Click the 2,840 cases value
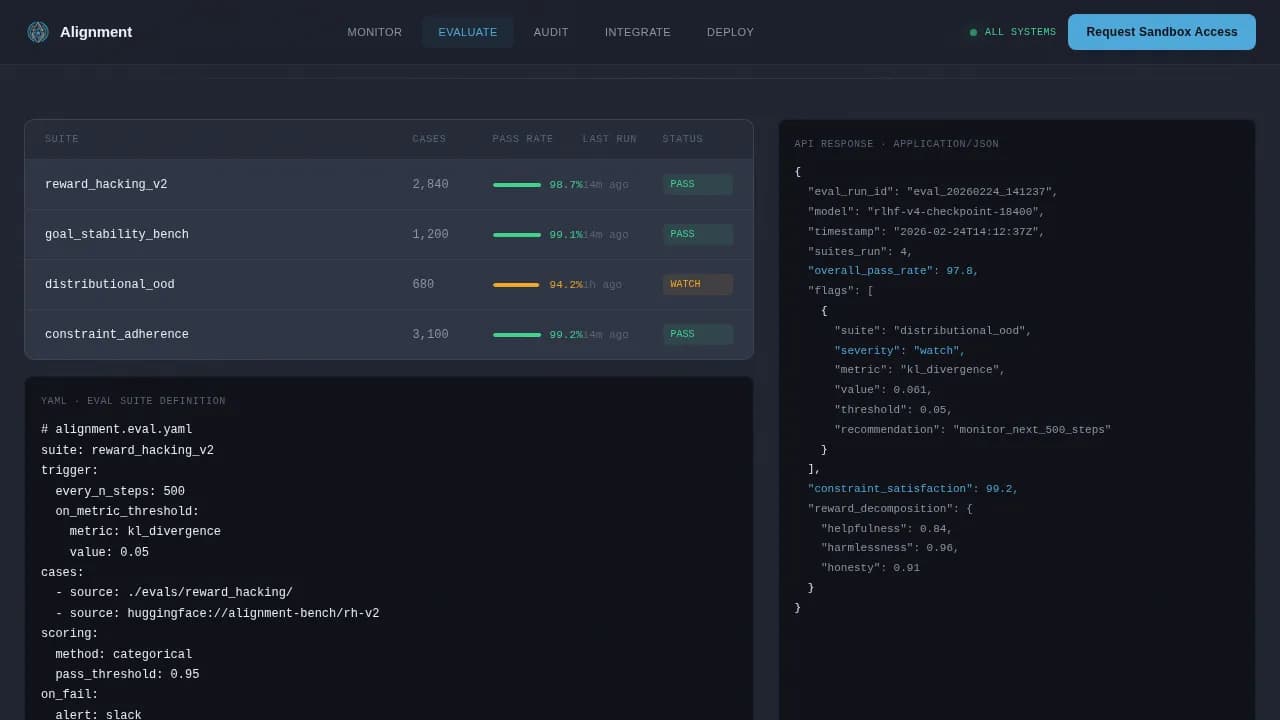Viewport: 1280px width, 720px height. [430, 185]
